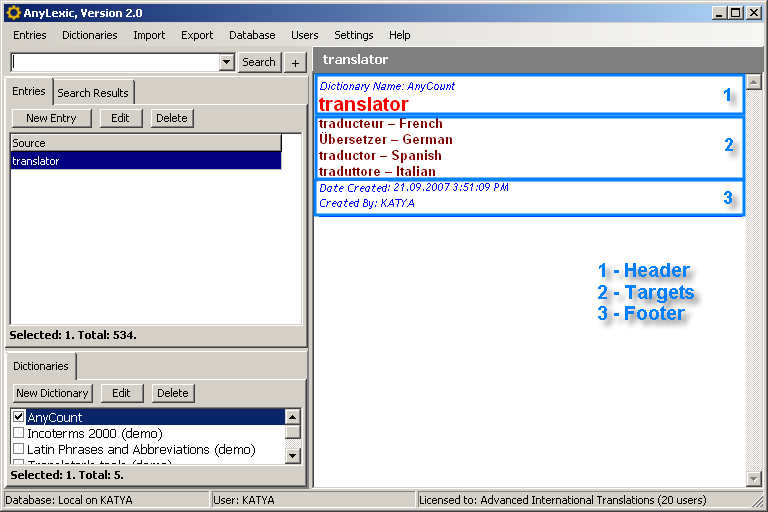Image resolution: width=768 pixels, height=512 pixels.
Task: Click Delete button in Entries panel
Action: [172, 118]
